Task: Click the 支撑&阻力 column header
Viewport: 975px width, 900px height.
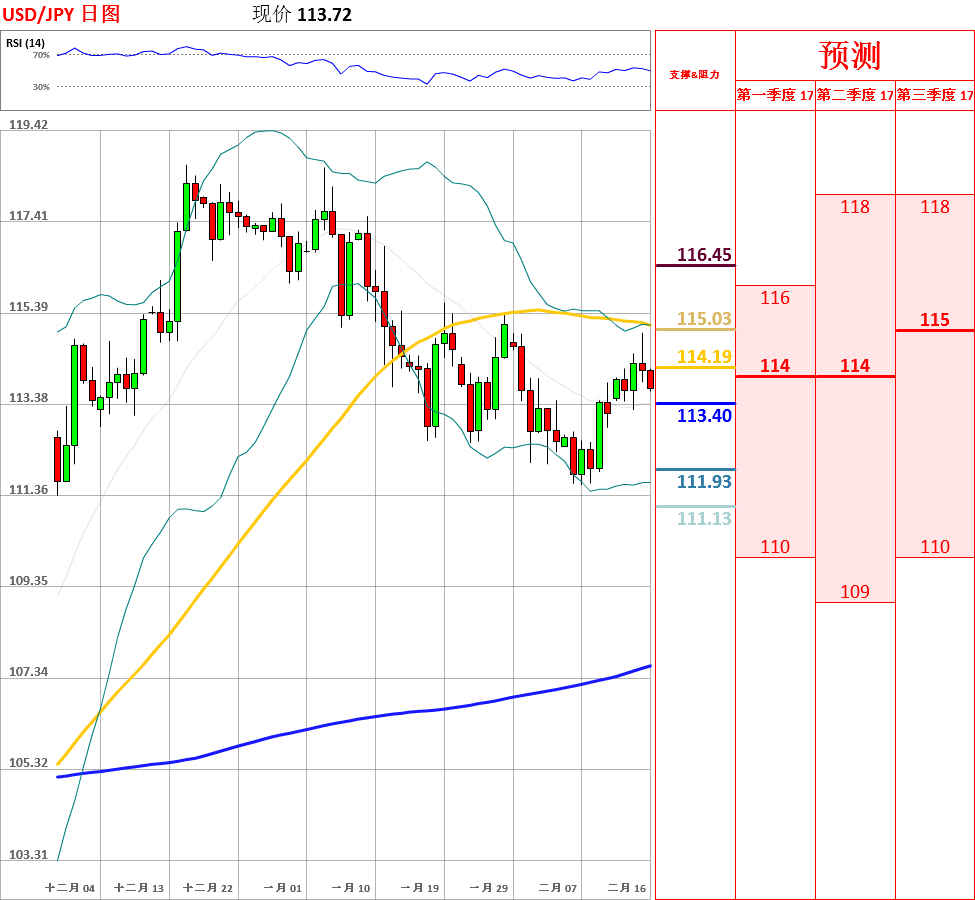Action: pos(695,75)
